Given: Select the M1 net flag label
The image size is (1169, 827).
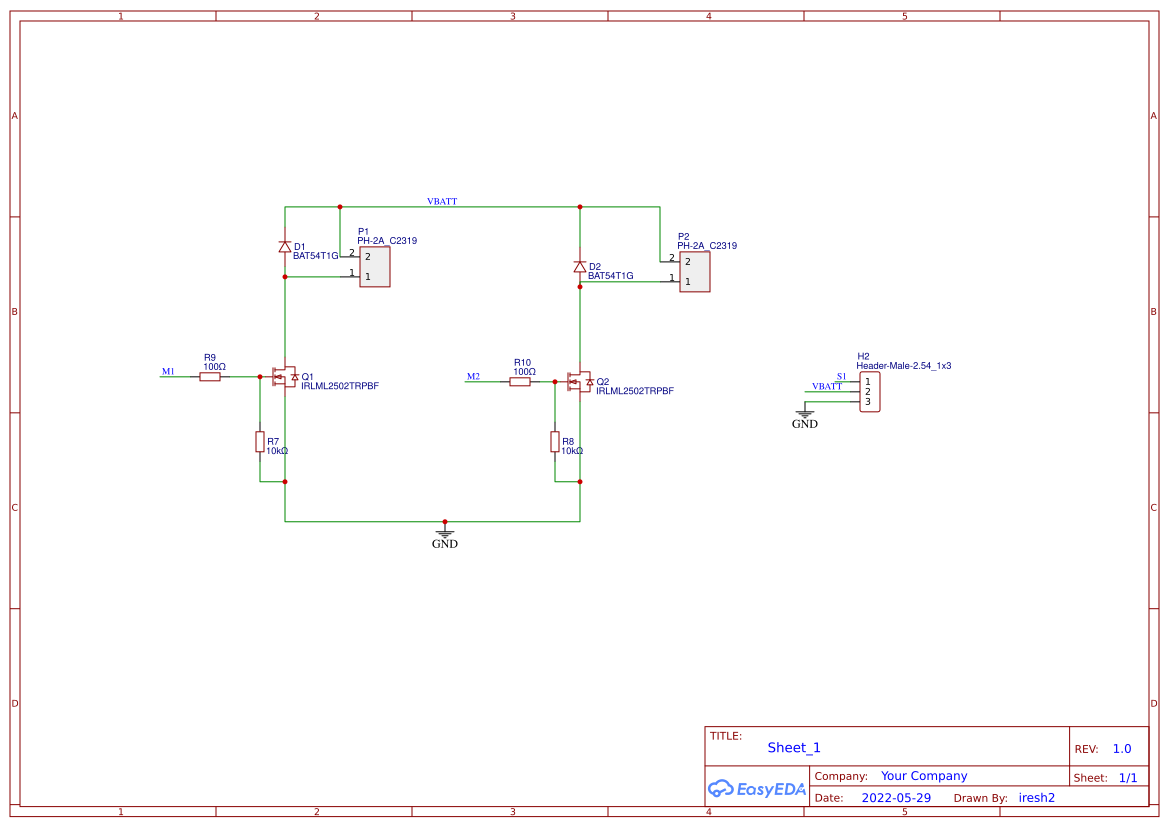Looking at the screenshot, I should 166,370.
